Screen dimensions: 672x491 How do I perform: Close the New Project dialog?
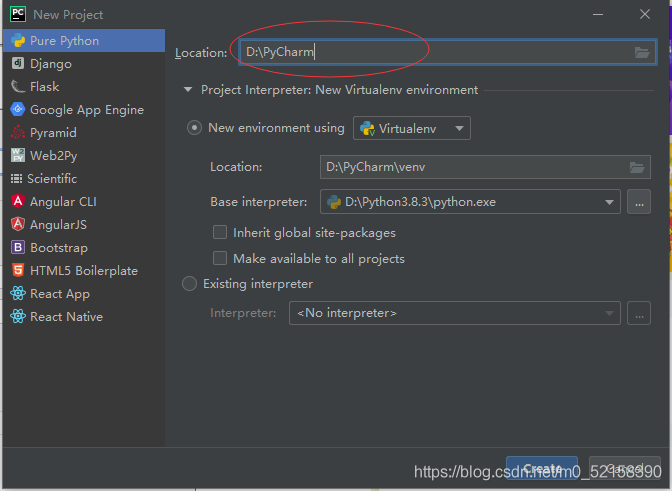pyautogui.click(x=645, y=14)
